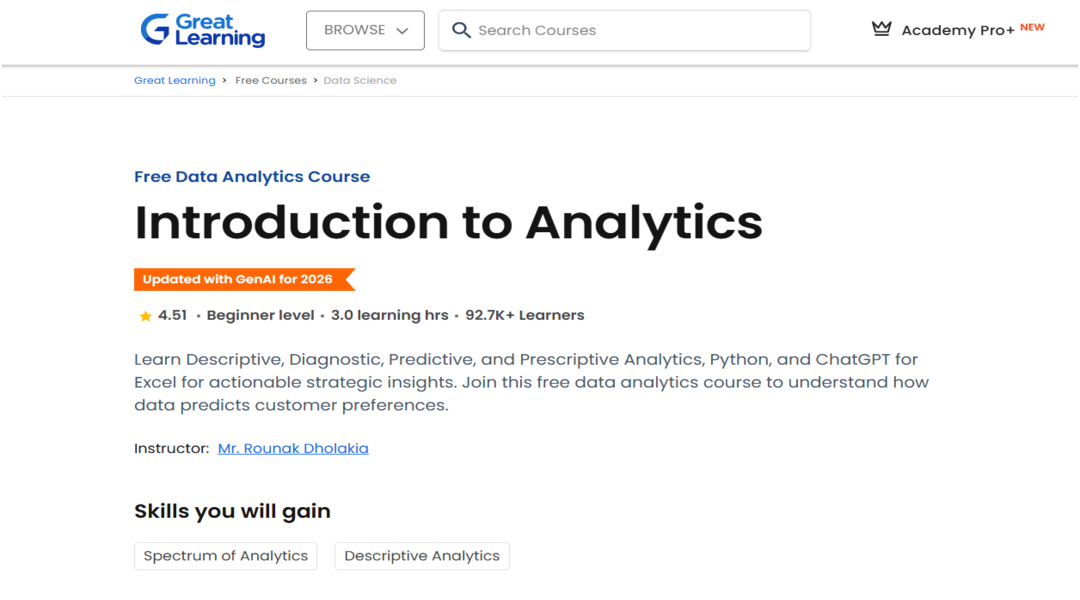Screen dimensions: 1080x600
Task: Open the BROWSE dropdown menu
Action: (x=365, y=30)
